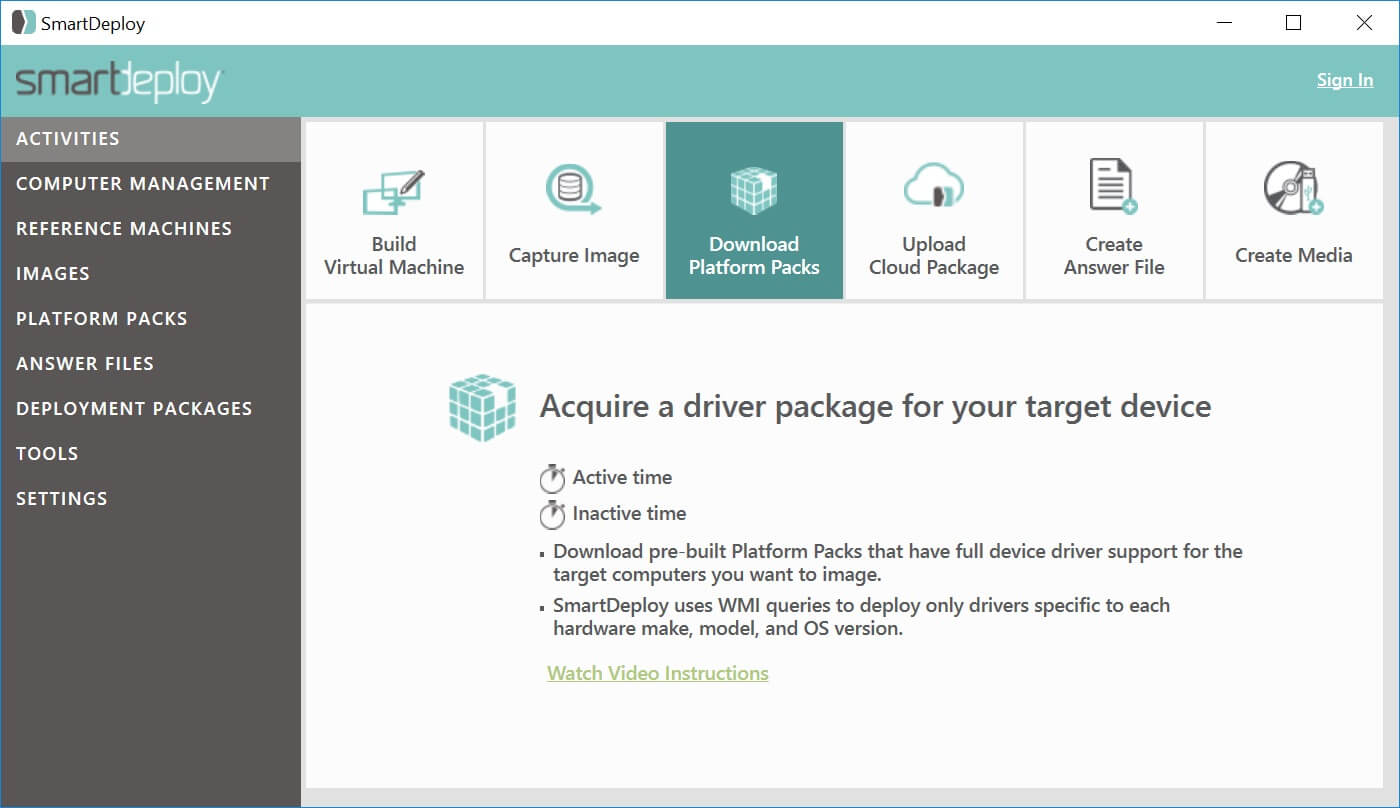Open the Watch Video Instructions link
Viewport: 1400px width, 808px height.
pos(657,673)
